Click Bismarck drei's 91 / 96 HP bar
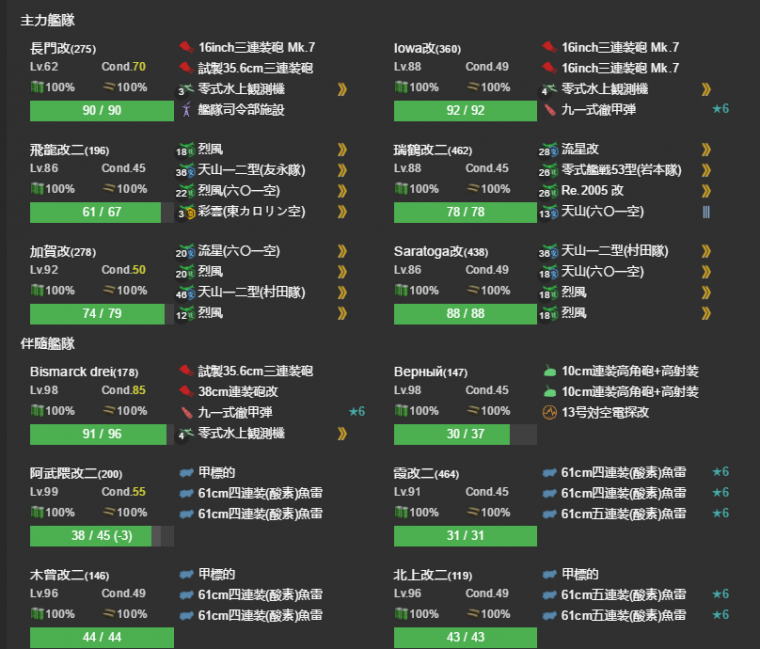760x649 pixels. 102,434
